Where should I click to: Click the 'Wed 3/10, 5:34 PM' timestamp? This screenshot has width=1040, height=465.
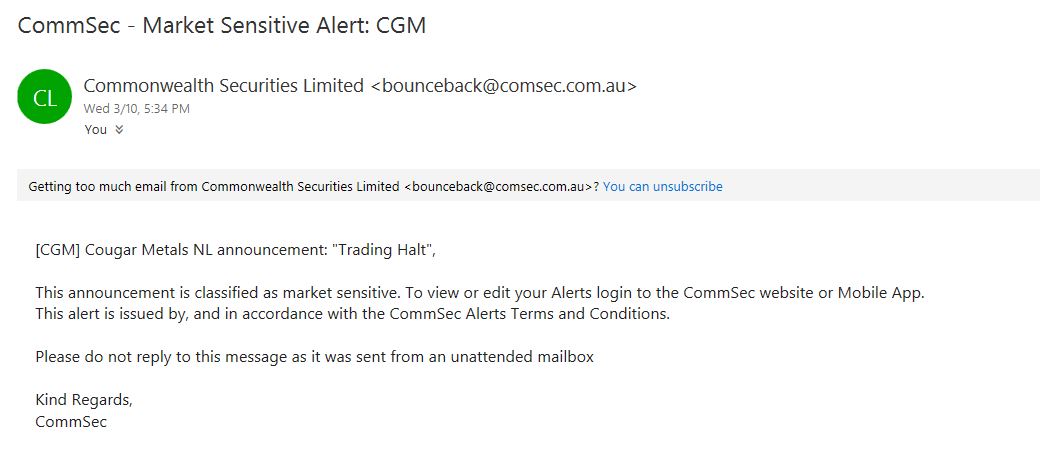click(x=137, y=108)
